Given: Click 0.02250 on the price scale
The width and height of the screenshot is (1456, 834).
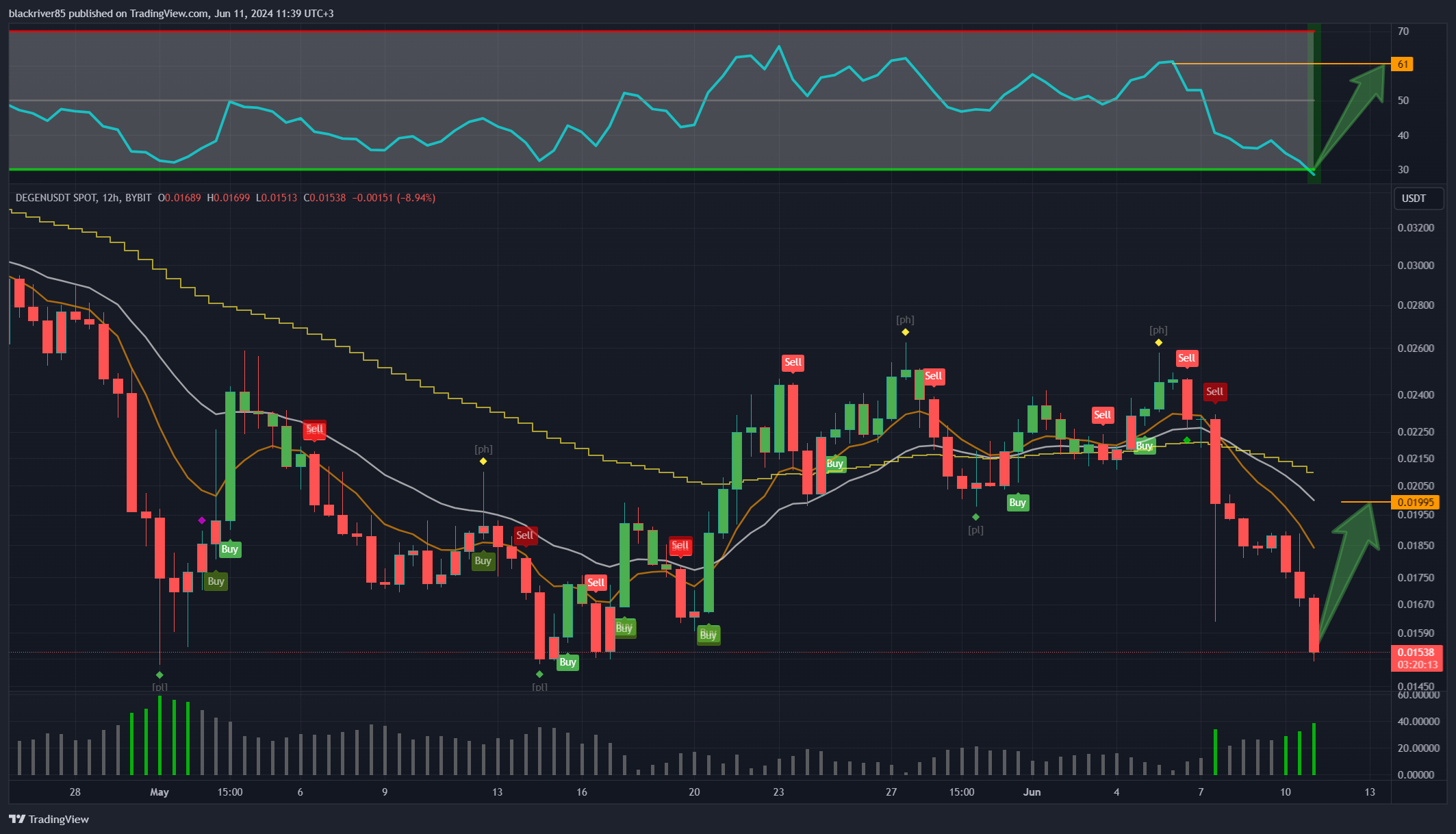Looking at the screenshot, I should [x=1416, y=432].
